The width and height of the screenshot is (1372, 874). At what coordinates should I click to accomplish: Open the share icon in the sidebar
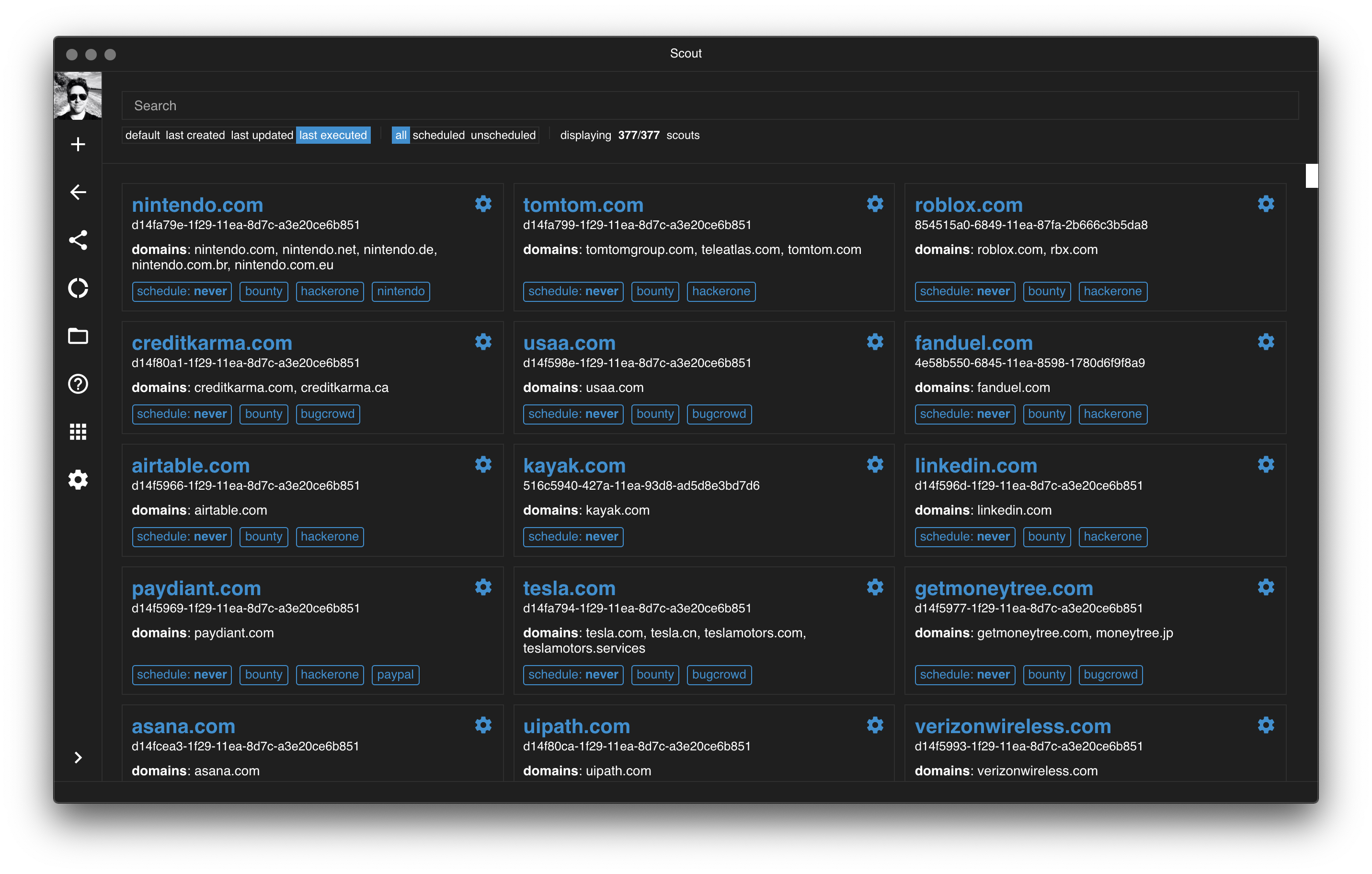(78, 240)
